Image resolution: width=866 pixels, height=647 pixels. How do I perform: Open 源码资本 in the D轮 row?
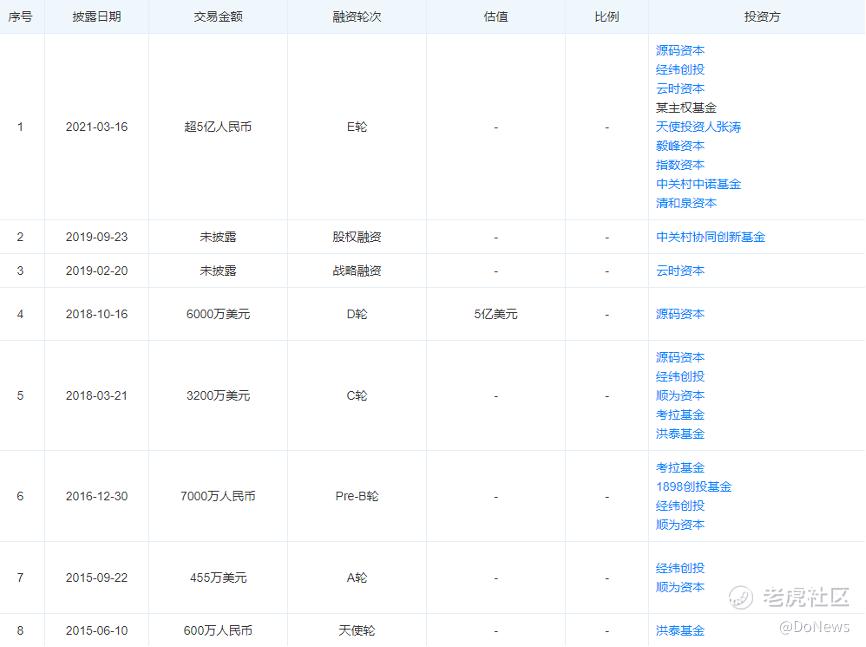680,314
